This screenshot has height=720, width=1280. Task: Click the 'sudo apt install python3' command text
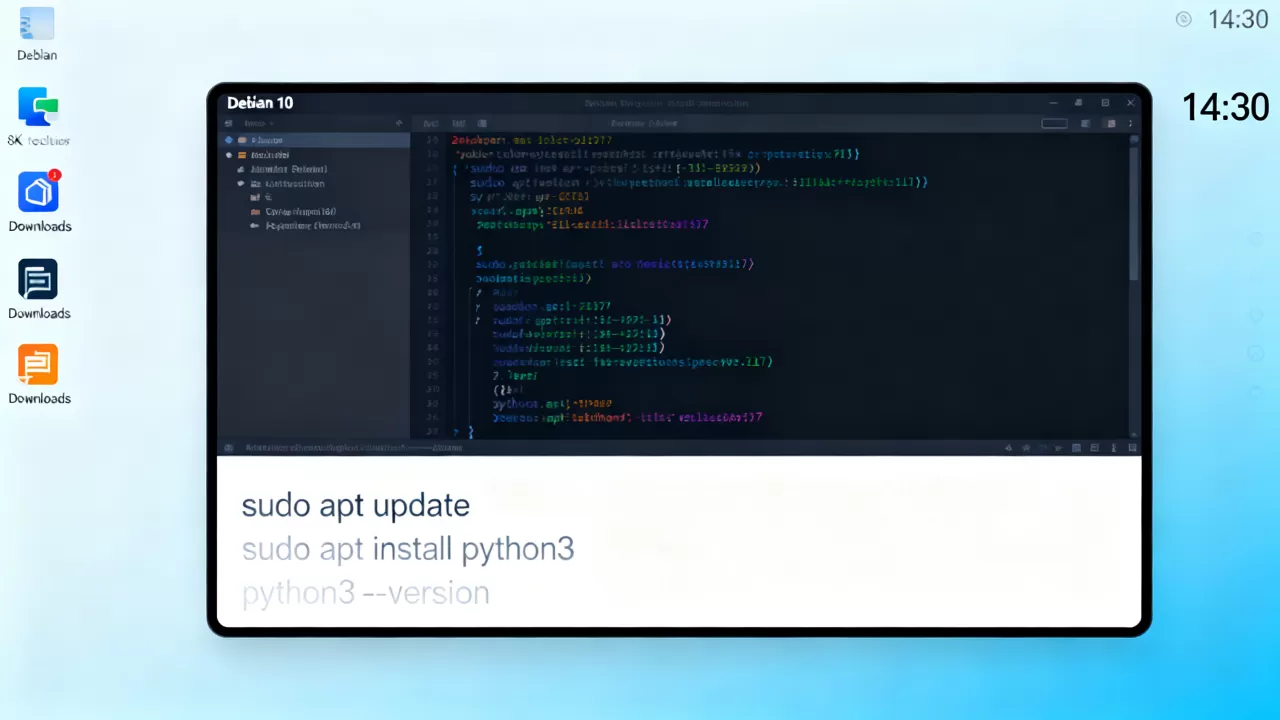point(408,550)
